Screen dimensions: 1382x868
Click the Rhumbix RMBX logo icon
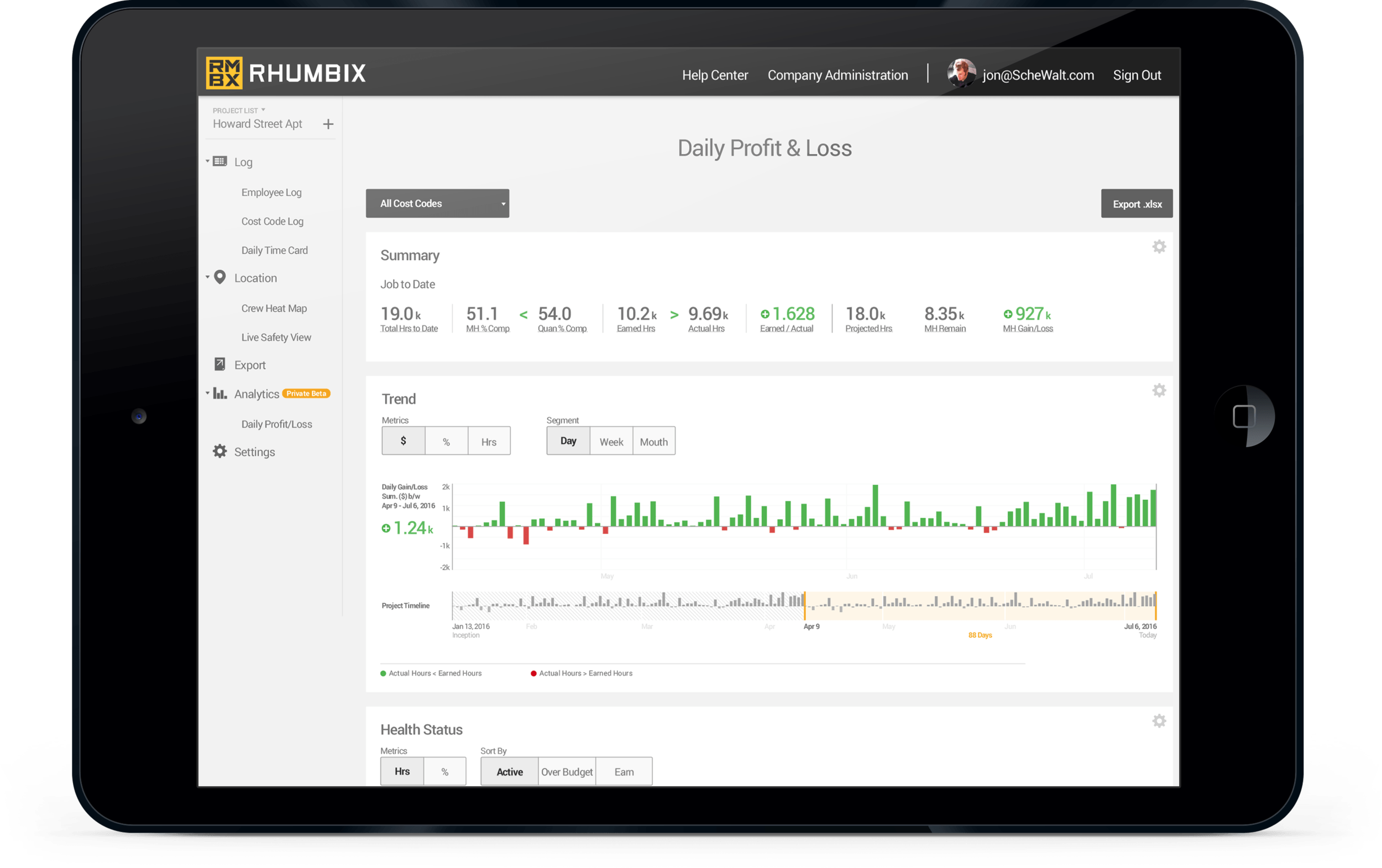coord(224,73)
